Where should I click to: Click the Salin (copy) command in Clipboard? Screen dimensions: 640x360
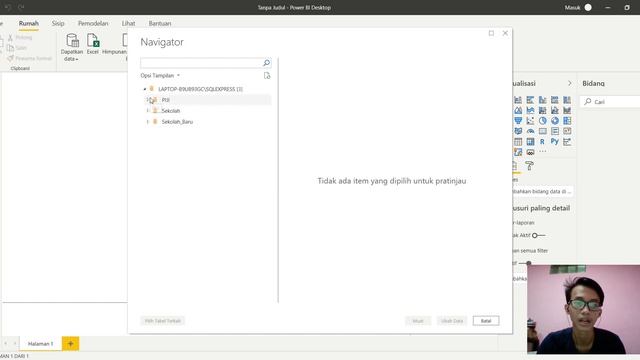coord(17,48)
